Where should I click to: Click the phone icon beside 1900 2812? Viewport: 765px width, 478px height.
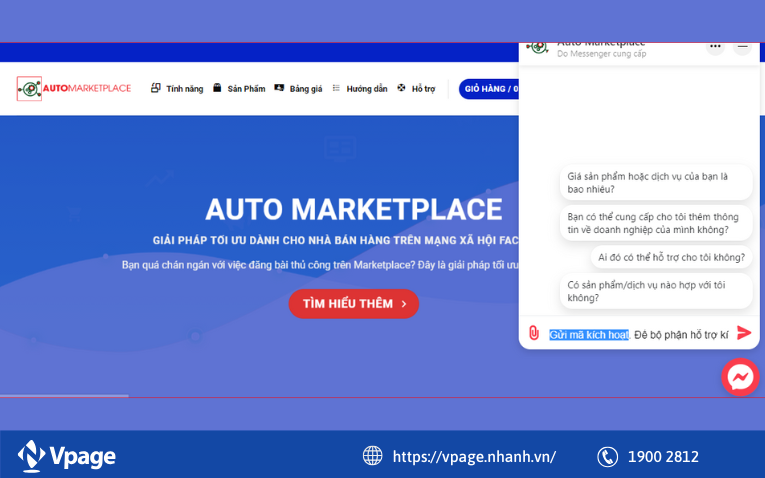pyautogui.click(x=607, y=456)
